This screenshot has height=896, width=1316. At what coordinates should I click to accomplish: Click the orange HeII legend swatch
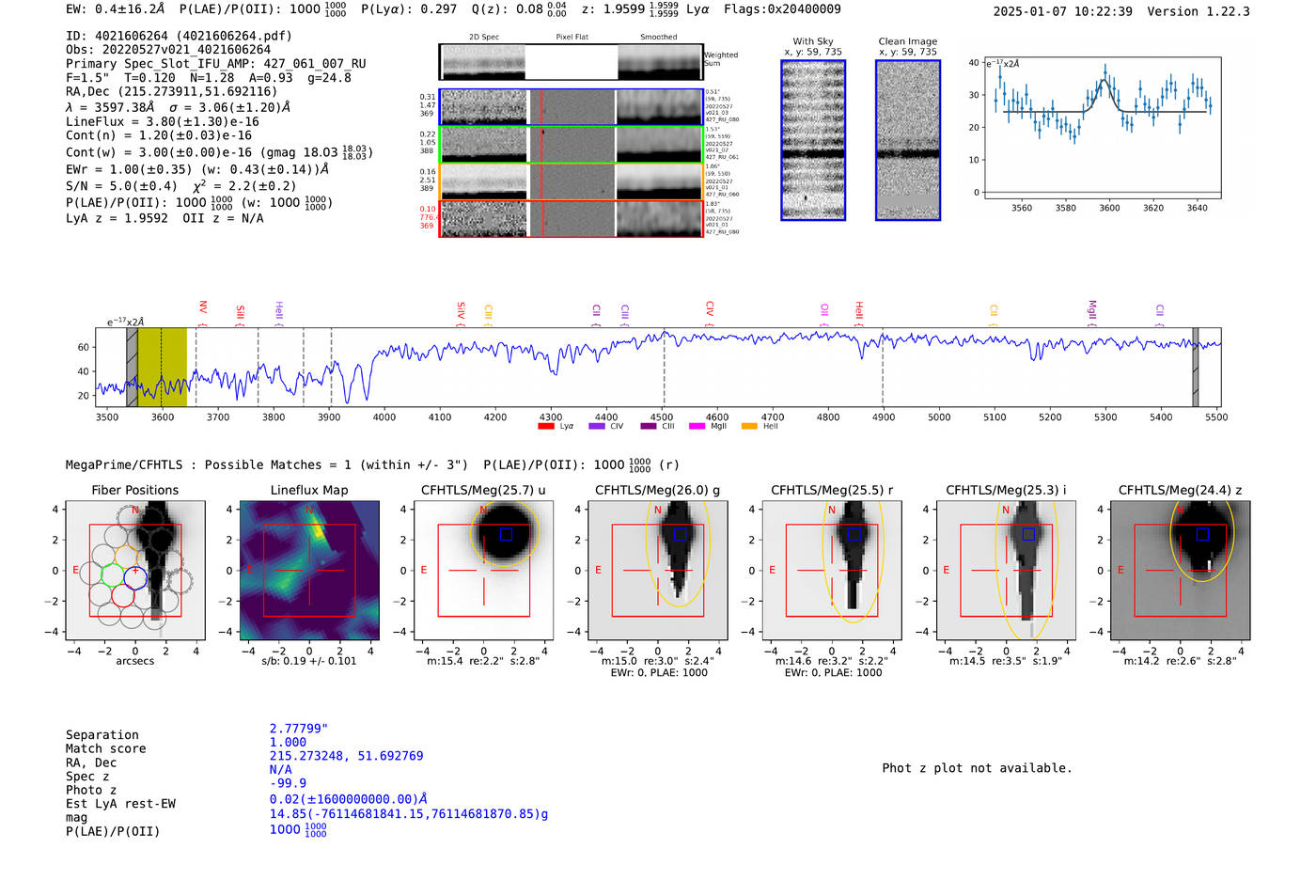point(749,426)
